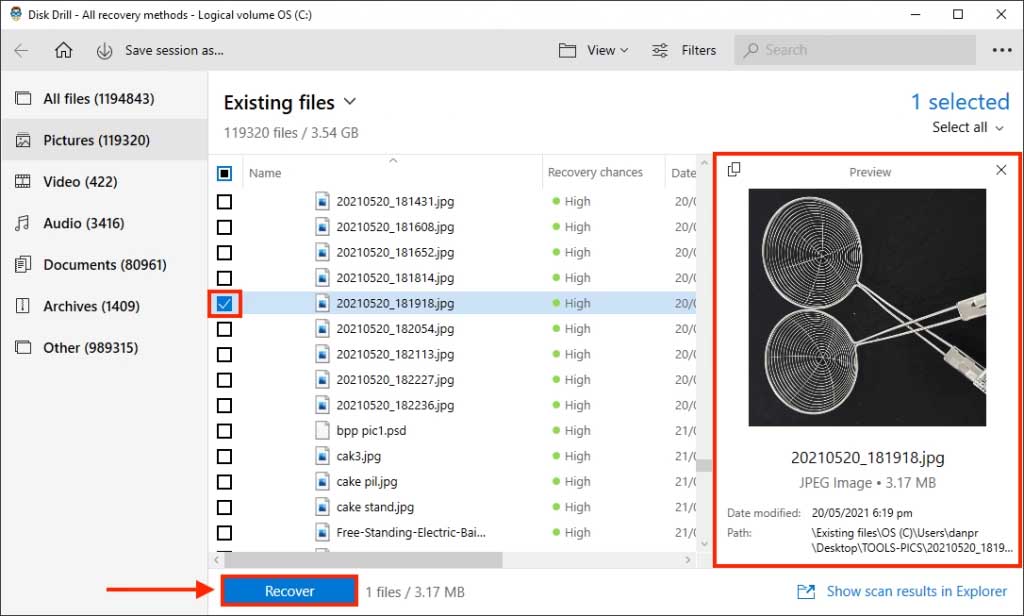Click the Show scan results in Explorer icon
The height and width of the screenshot is (616, 1024).
point(806,591)
